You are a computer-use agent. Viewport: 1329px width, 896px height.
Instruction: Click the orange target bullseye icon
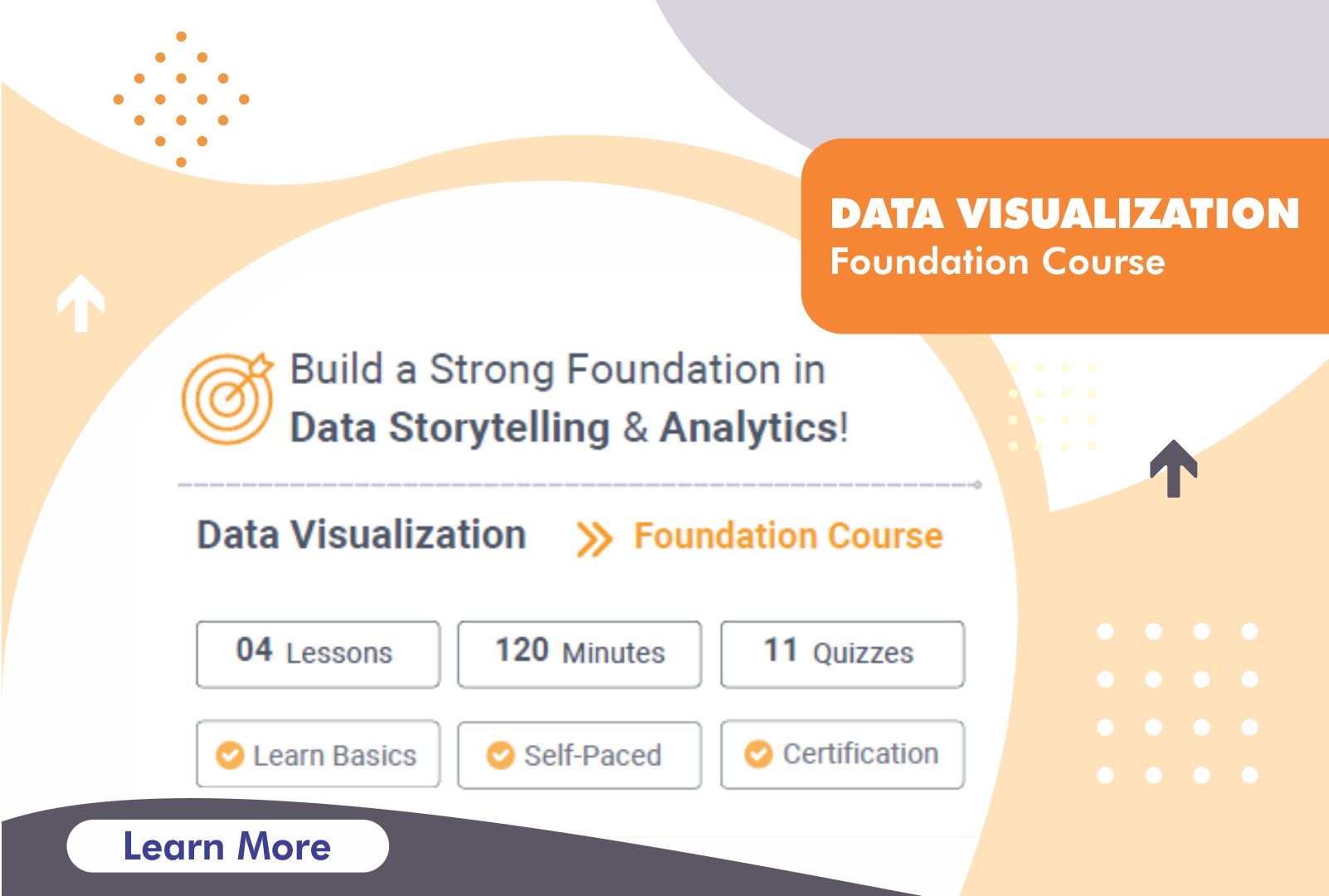coord(227,398)
